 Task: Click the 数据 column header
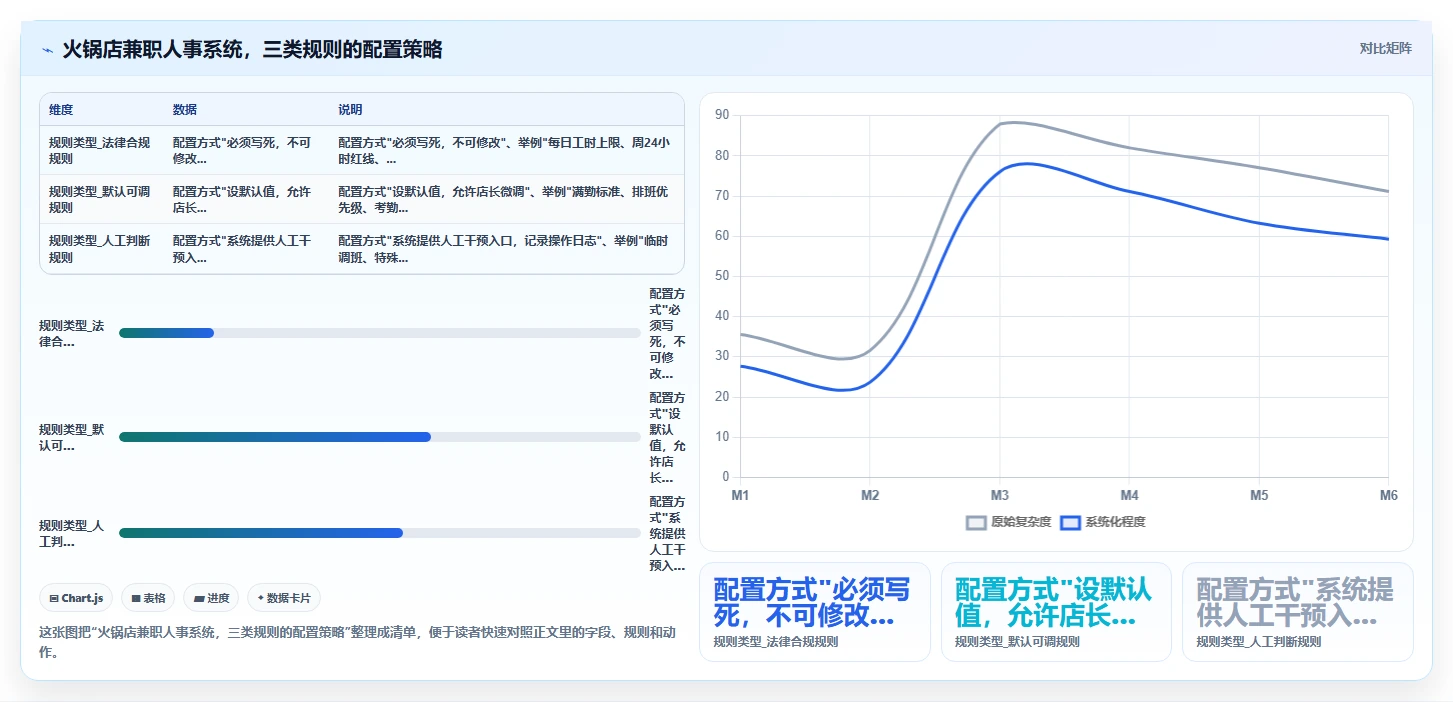click(x=184, y=109)
